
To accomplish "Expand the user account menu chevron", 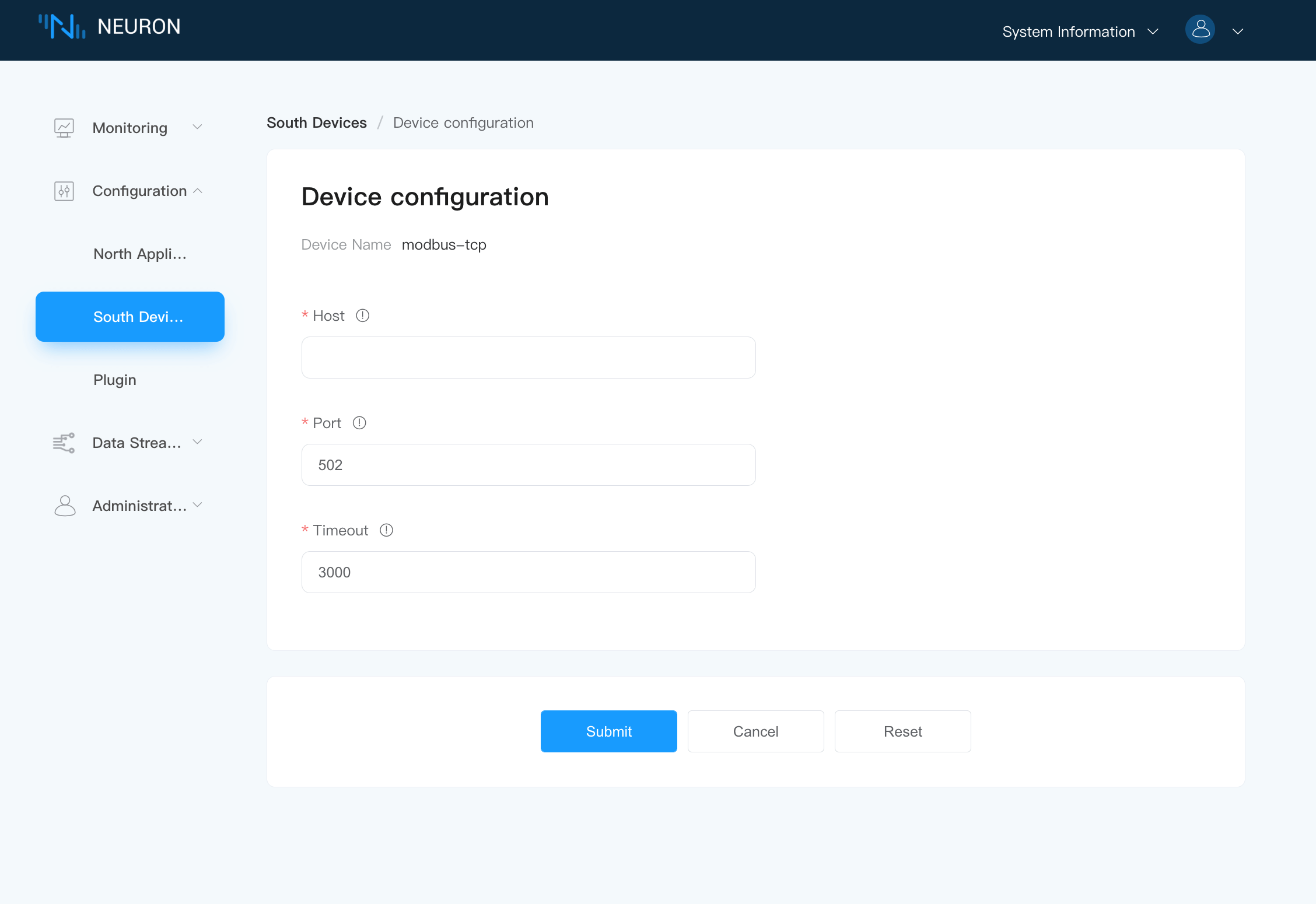I will pyautogui.click(x=1238, y=31).
